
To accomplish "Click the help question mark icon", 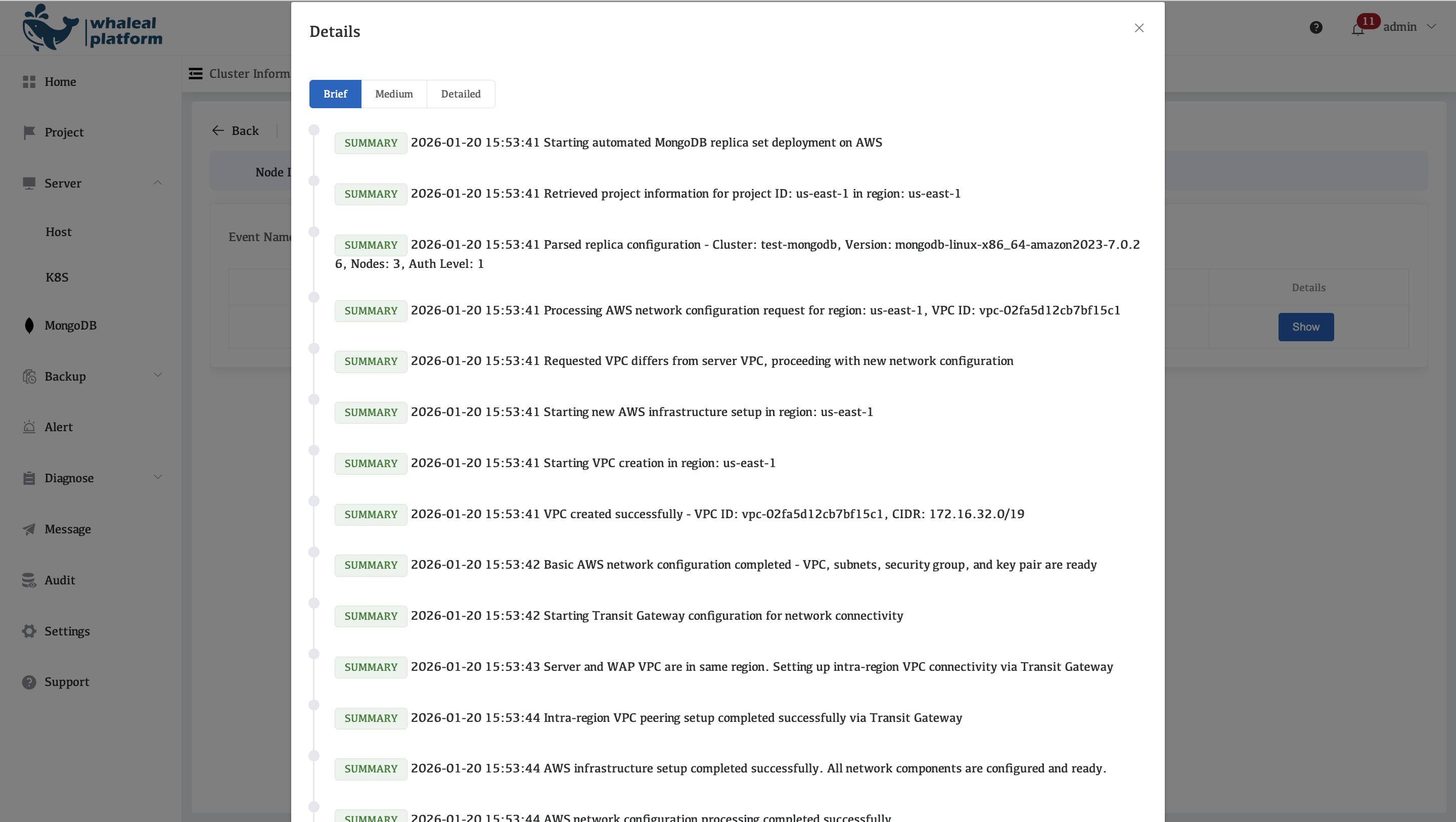I will (x=1316, y=28).
